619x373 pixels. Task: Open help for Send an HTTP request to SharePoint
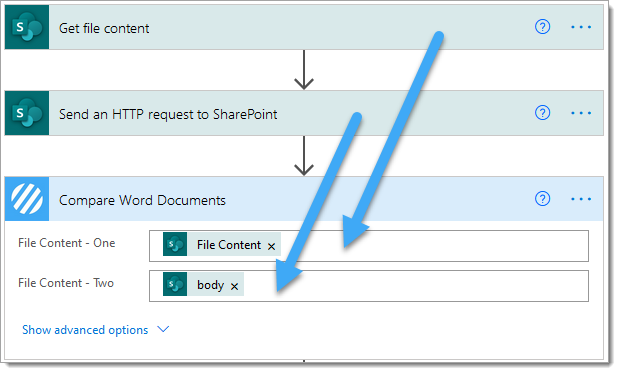pyautogui.click(x=542, y=113)
